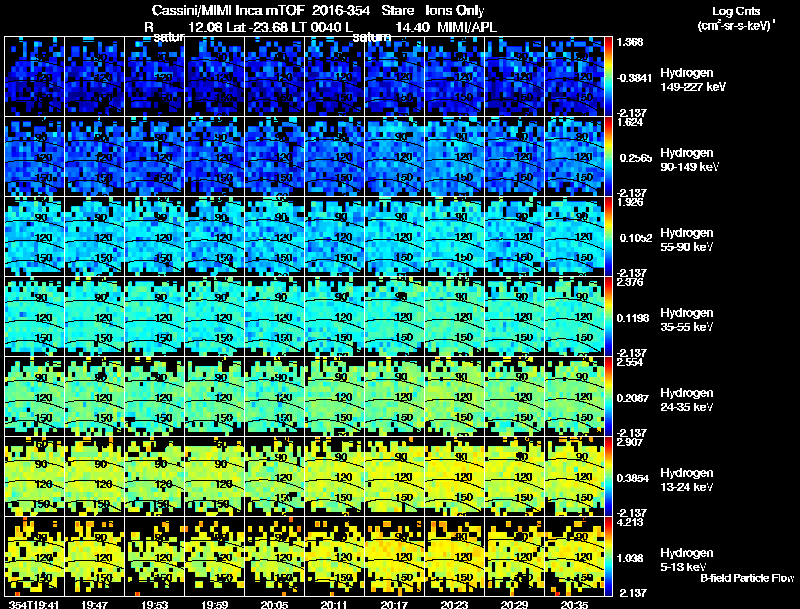Click the Cassini/MIMI Inca mTOF title text
The height and width of the screenshot is (609, 800).
[228, 11]
